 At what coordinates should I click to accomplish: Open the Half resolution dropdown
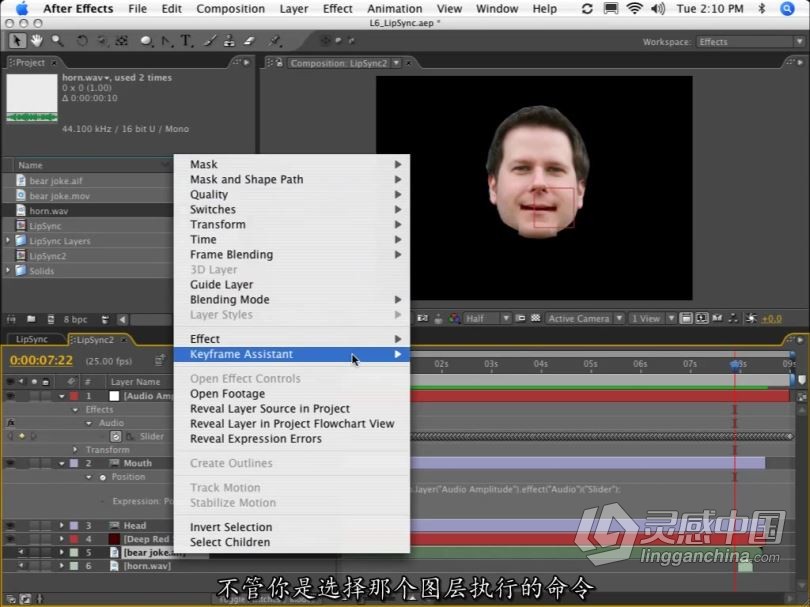point(487,319)
